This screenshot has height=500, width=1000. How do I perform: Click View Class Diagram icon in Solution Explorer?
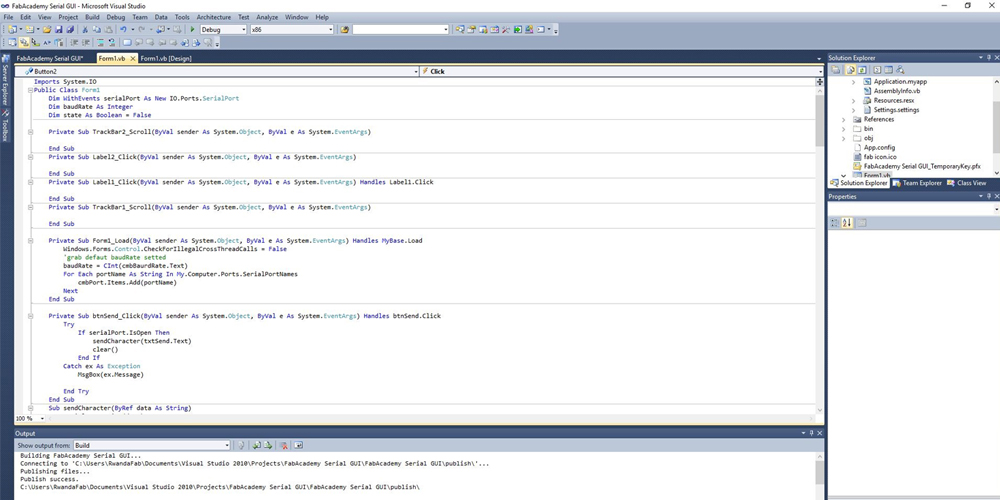(900, 70)
